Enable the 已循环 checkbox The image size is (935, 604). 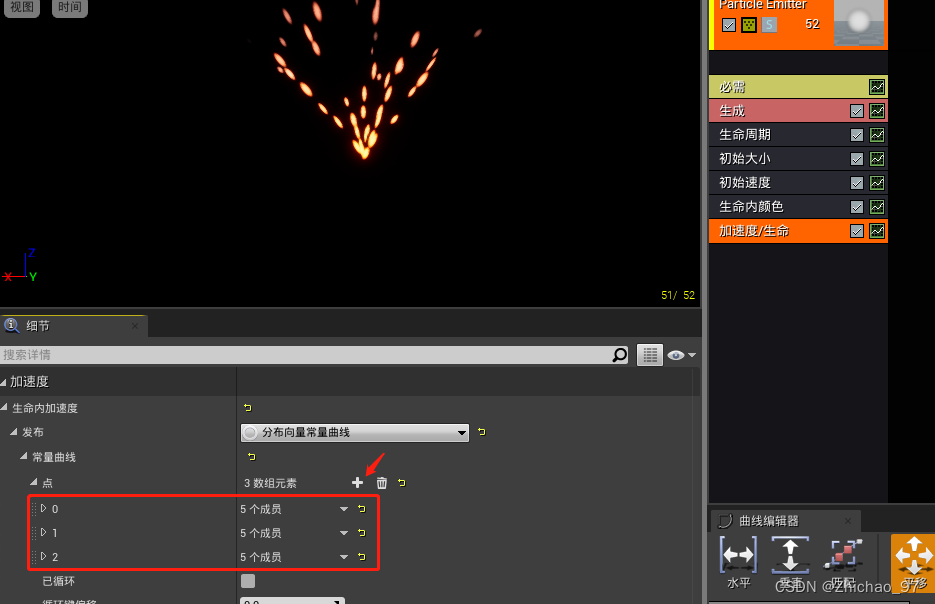[x=247, y=581]
